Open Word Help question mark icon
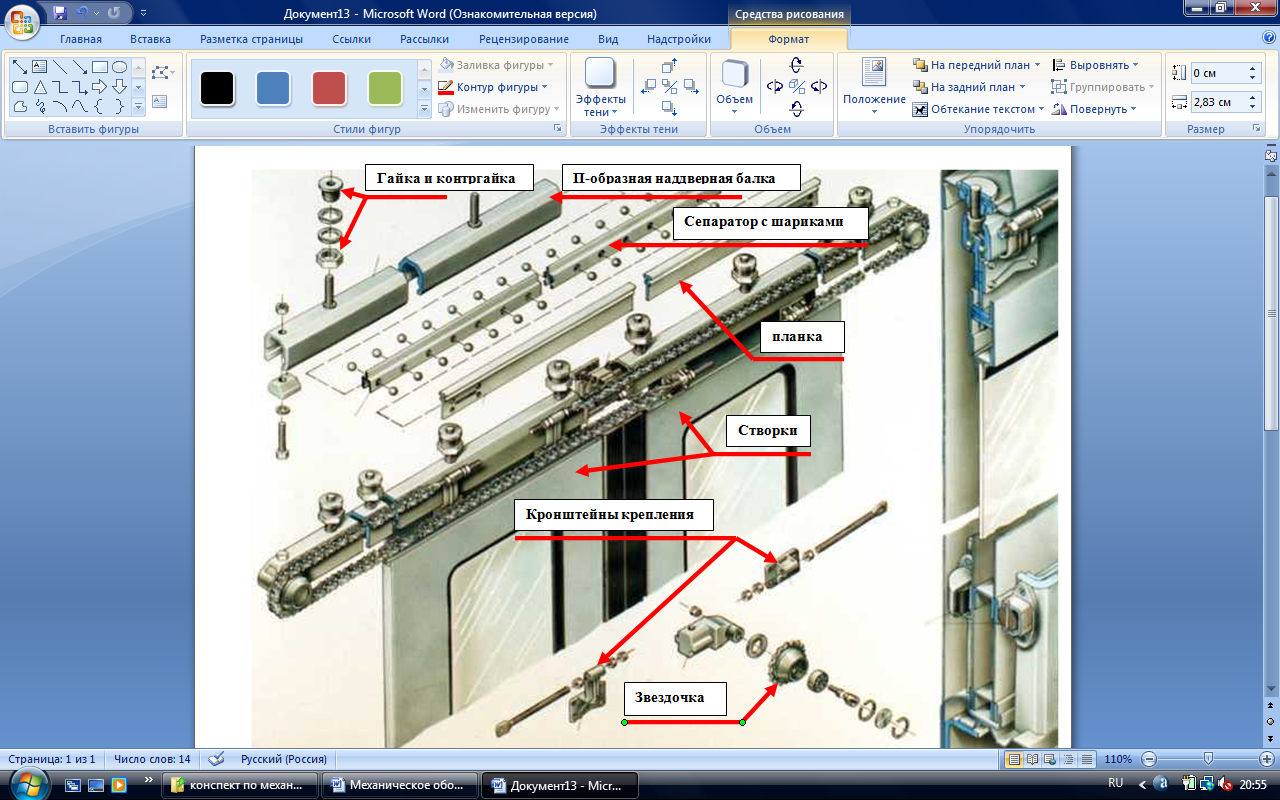 point(1269,39)
